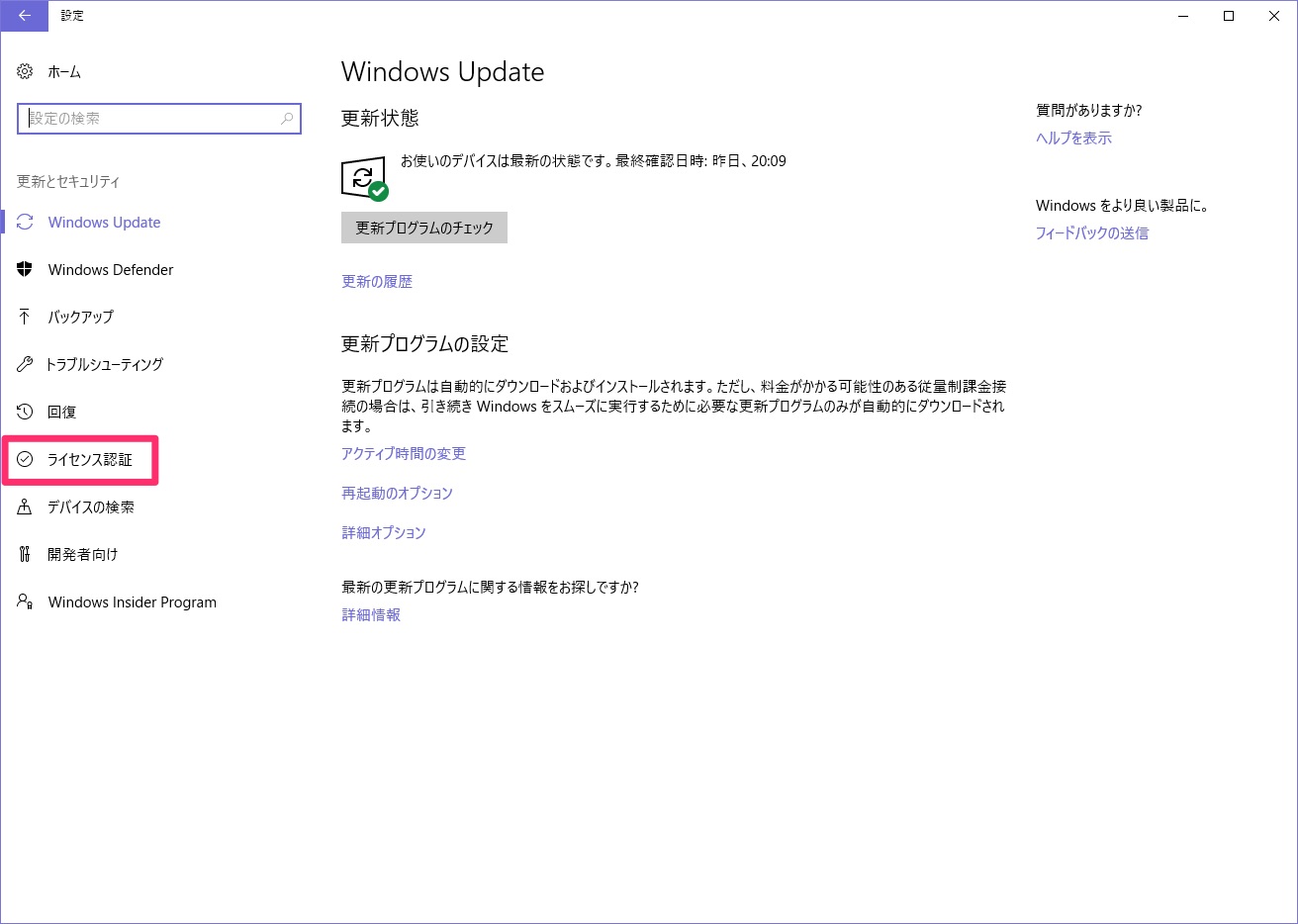Open フィードバックの送信 link
The width and height of the screenshot is (1298, 924).
pos(1092,233)
